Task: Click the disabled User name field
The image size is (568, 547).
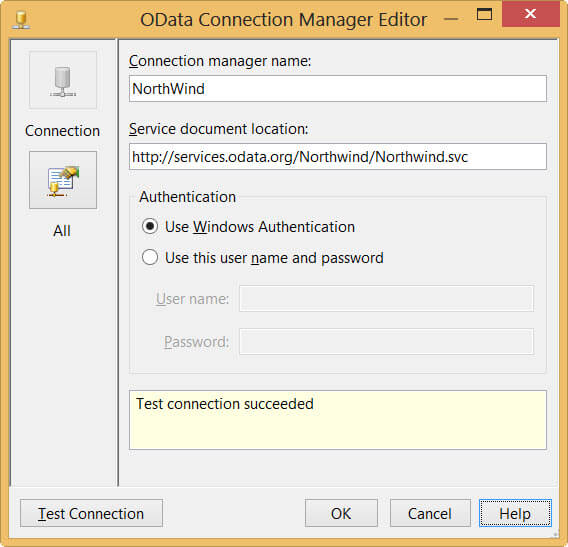Action: pyautogui.click(x=386, y=299)
